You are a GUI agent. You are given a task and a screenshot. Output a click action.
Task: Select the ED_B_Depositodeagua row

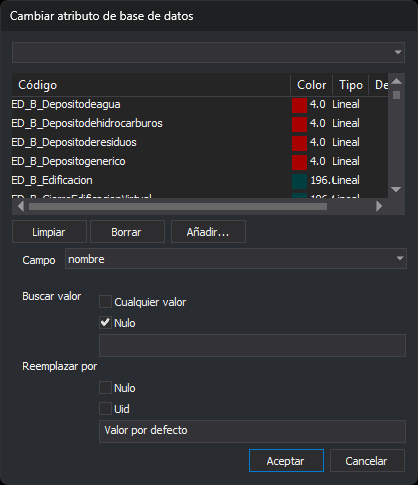[x=200, y=104]
